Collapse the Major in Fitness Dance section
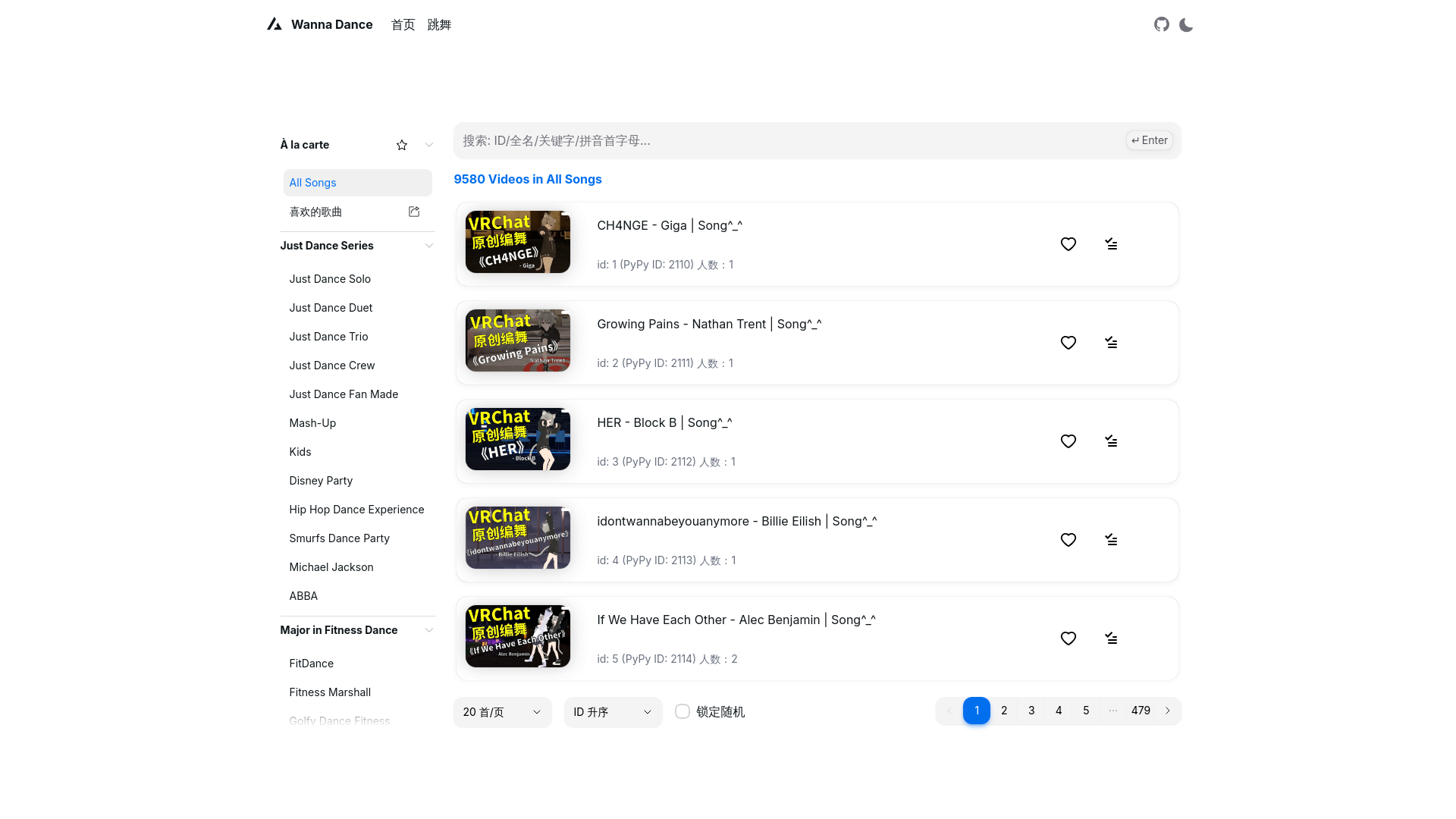Screen dimensions: 1456x819 (429, 630)
